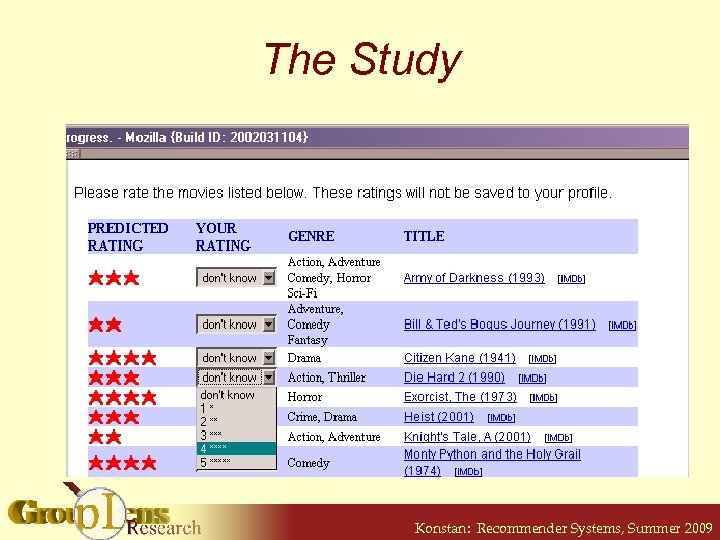Screen dimensions: 720x540
Task: Click predicted four-star rating for Citizen Kane
Action: tap(122, 358)
